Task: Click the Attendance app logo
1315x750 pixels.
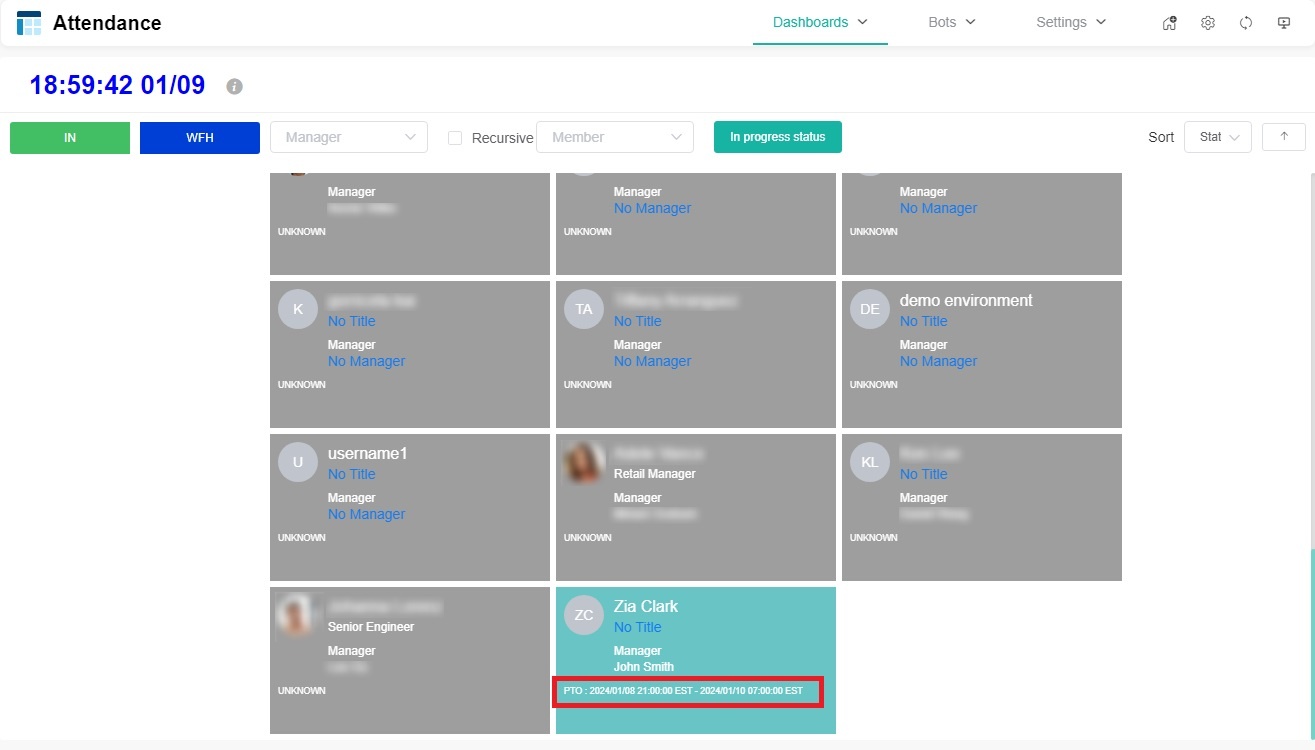Action: pos(29,22)
